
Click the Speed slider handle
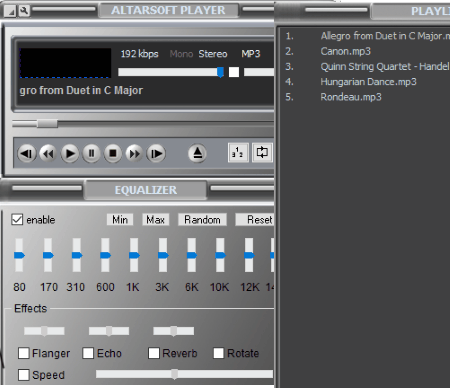[174, 374]
